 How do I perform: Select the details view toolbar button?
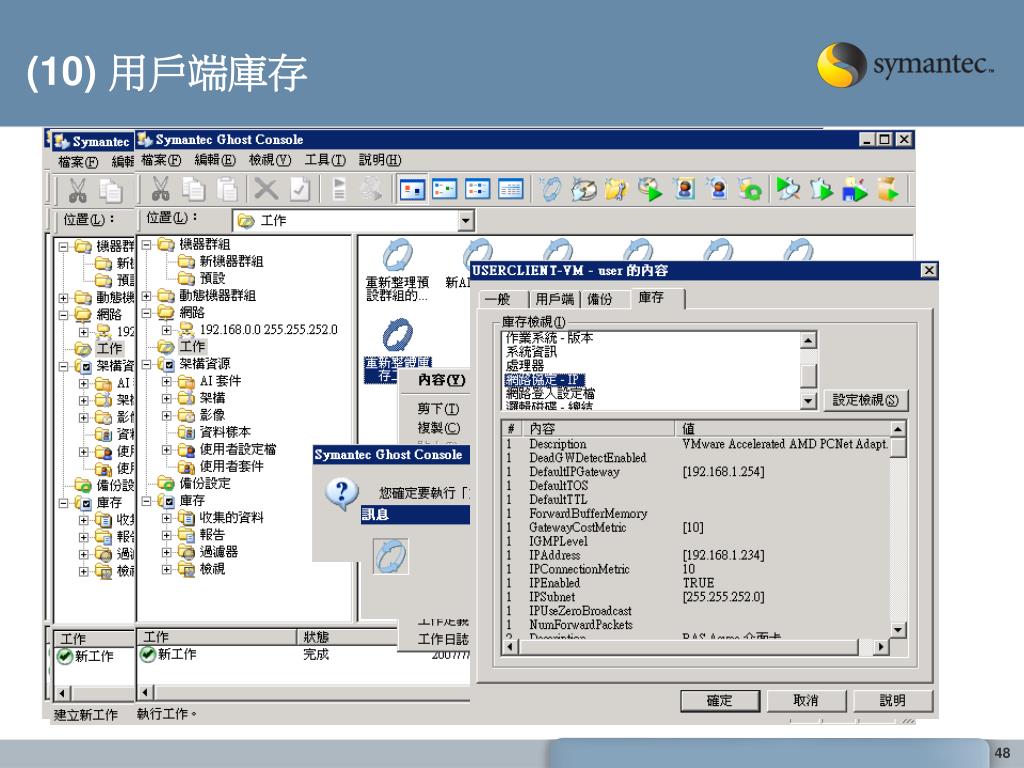click(510, 189)
